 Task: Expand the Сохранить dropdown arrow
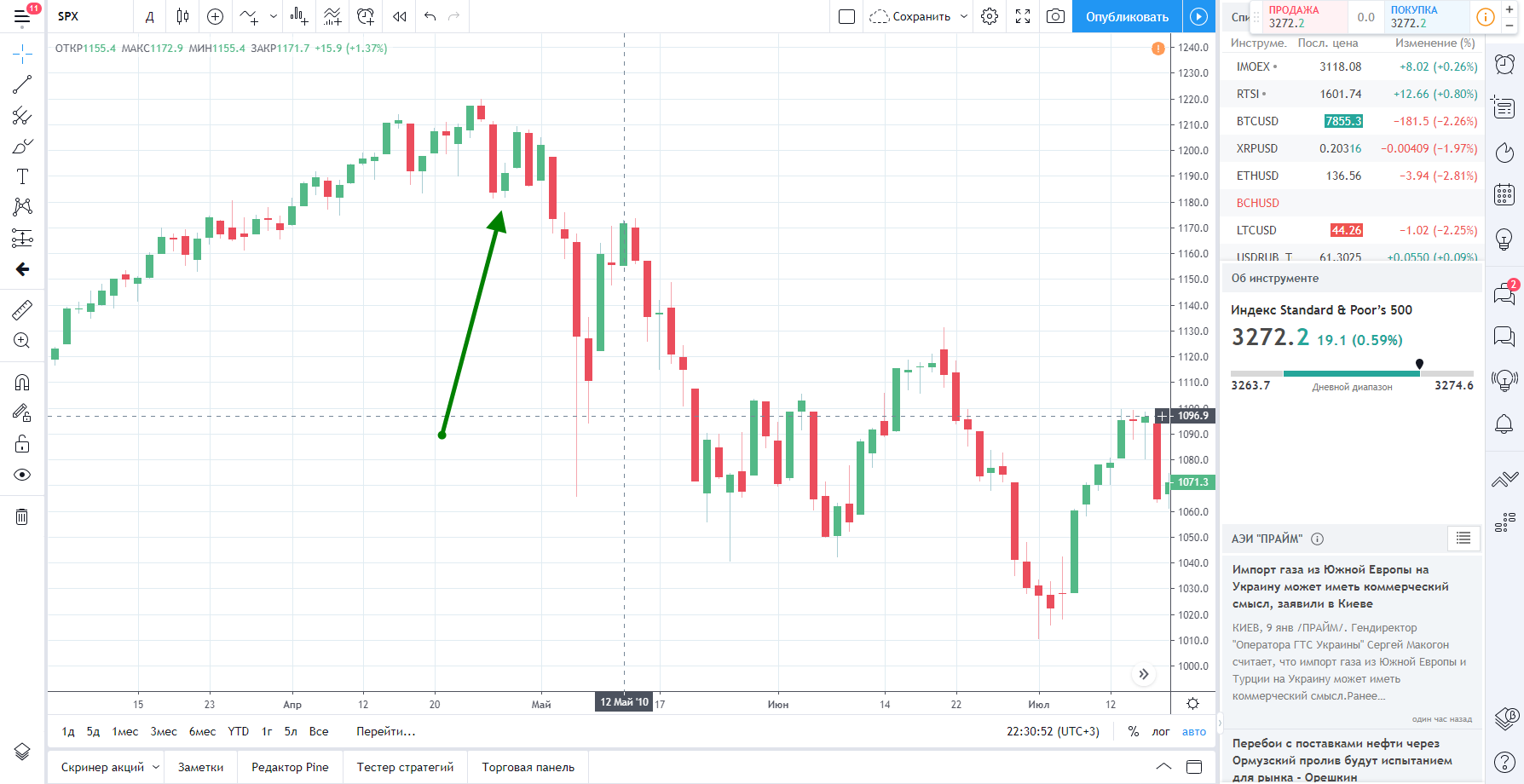964,16
